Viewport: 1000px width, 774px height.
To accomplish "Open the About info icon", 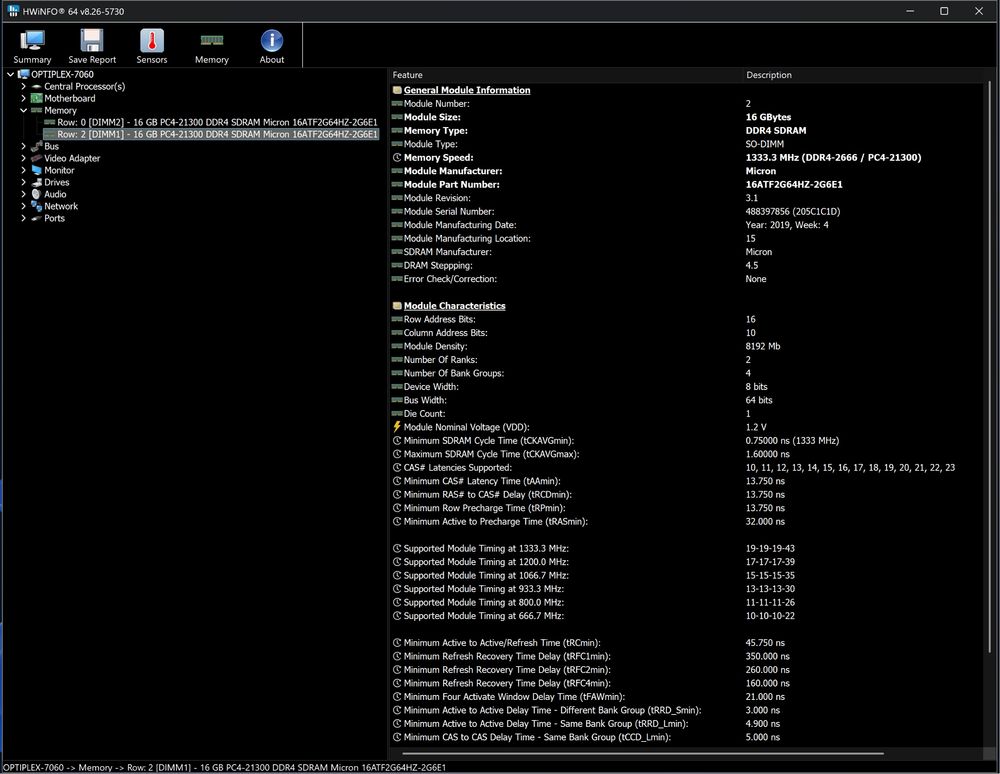I will pyautogui.click(x=272, y=41).
